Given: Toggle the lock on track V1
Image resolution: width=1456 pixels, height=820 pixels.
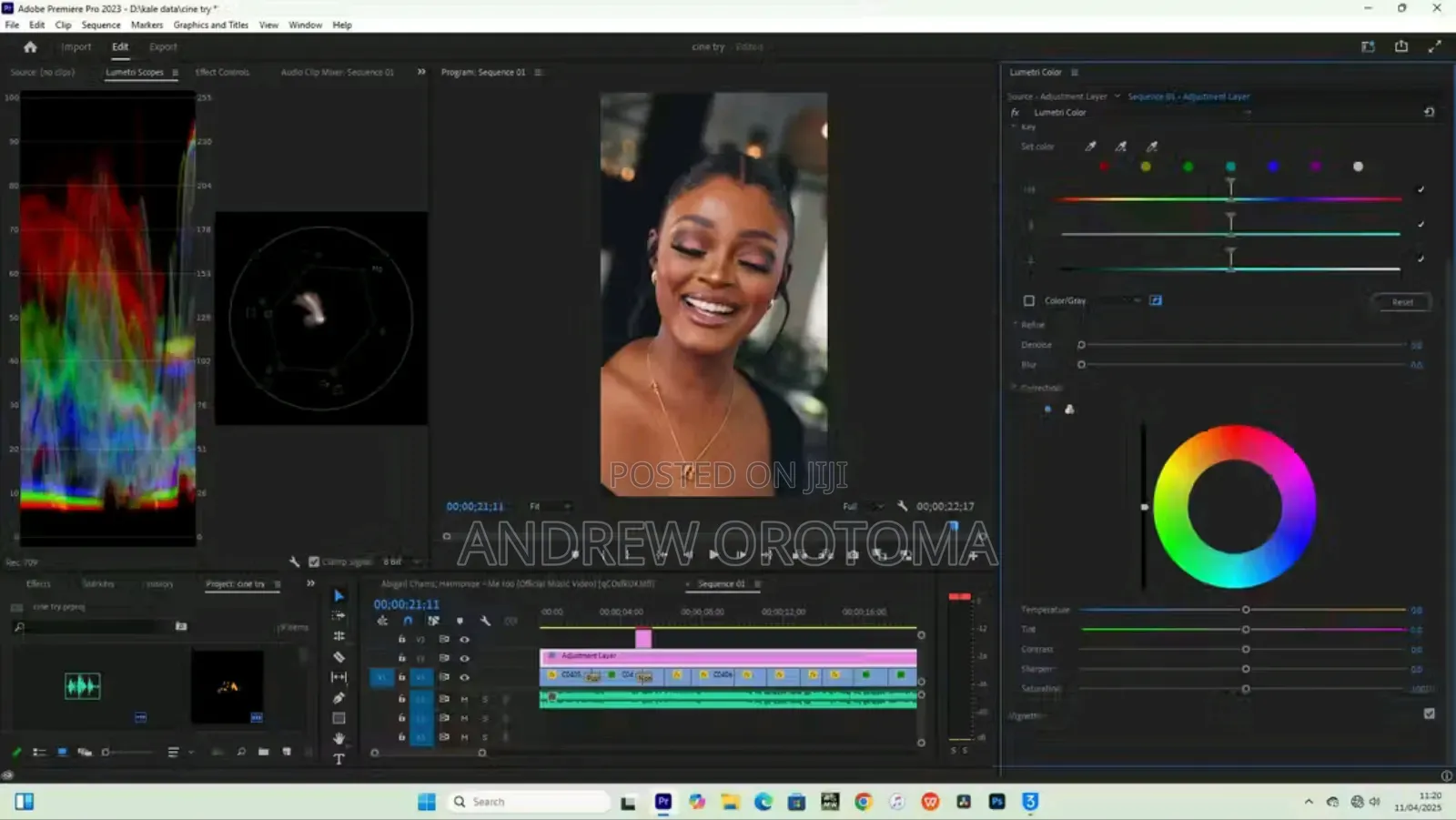Looking at the screenshot, I should pos(401,677).
